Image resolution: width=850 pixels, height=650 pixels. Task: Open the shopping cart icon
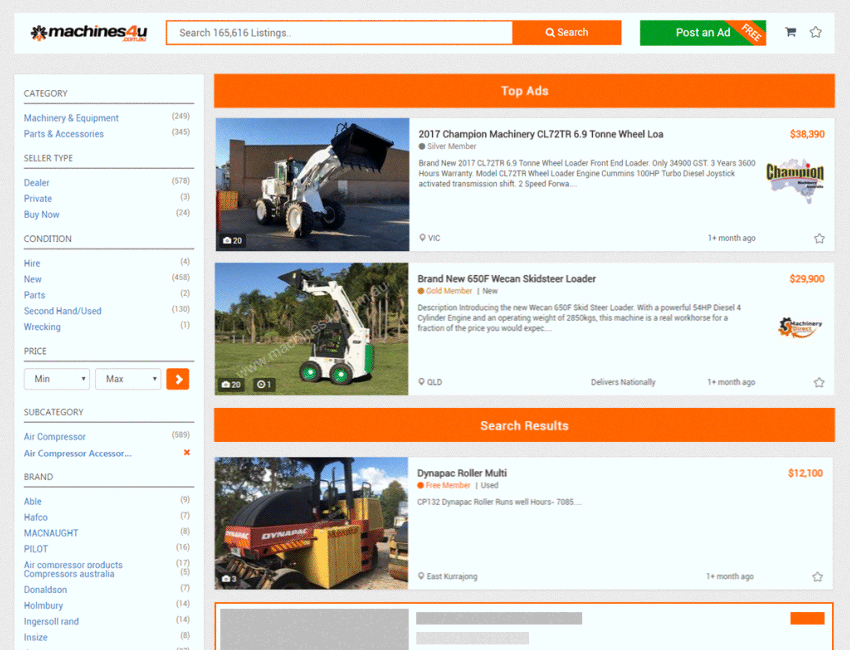point(790,32)
